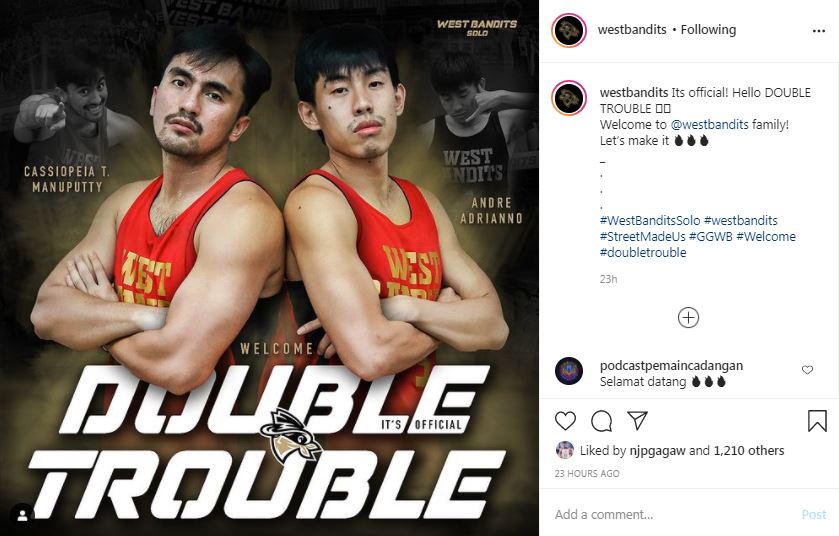Click westbandits avatar beside the caption
Image resolution: width=839 pixels, height=536 pixels.
point(569,98)
